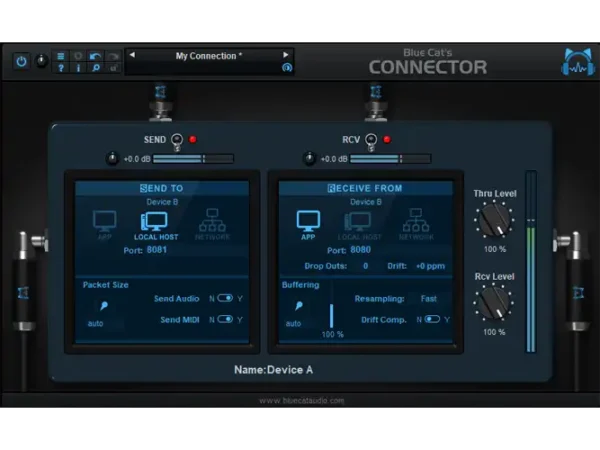Click the SEND microphone mute icon

point(177,141)
